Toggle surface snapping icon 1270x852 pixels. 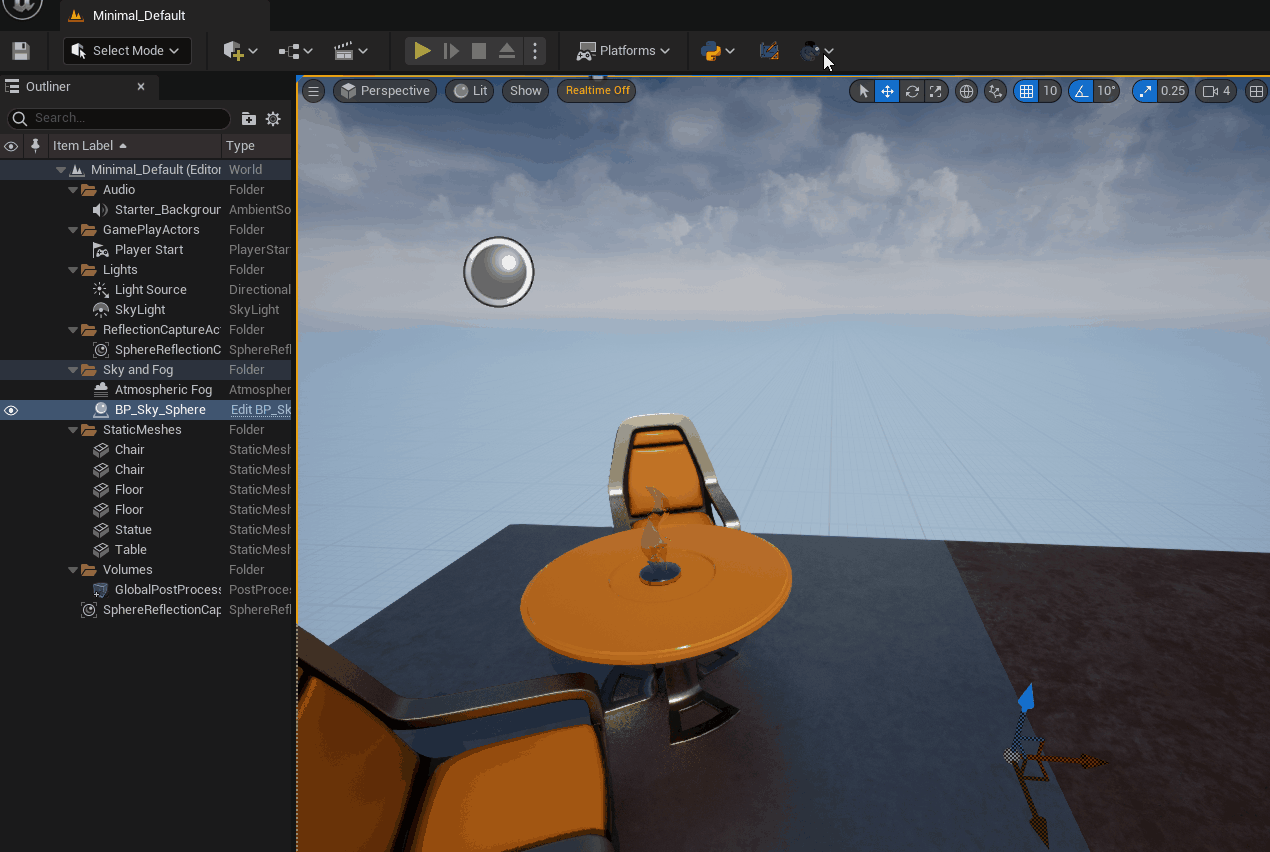click(995, 91)
